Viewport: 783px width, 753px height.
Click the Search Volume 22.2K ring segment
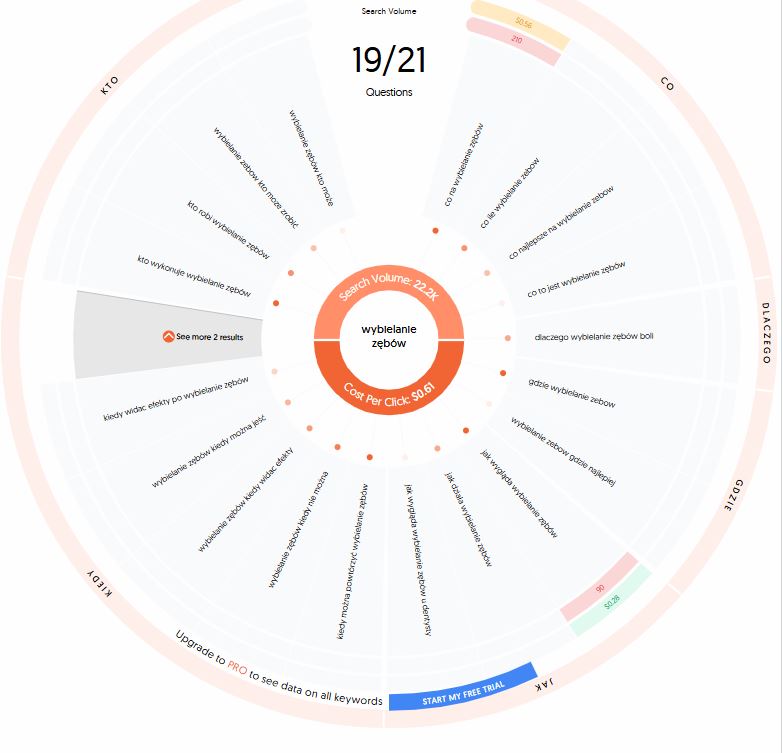[x=389, y=291]
